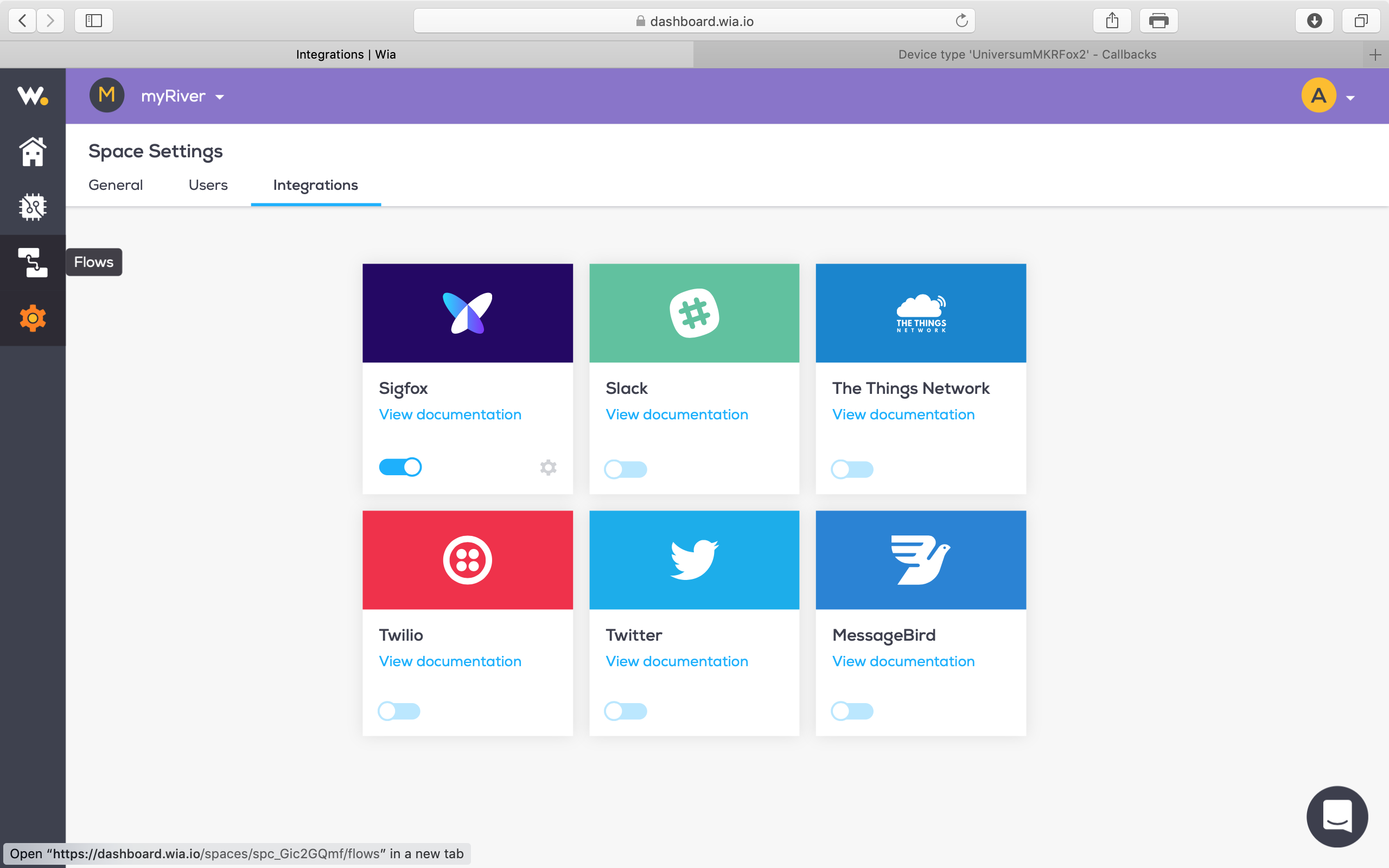Screen dimensions: 1389x868
Task: Disable the Sigfox integration toggle
Action: 400,467
